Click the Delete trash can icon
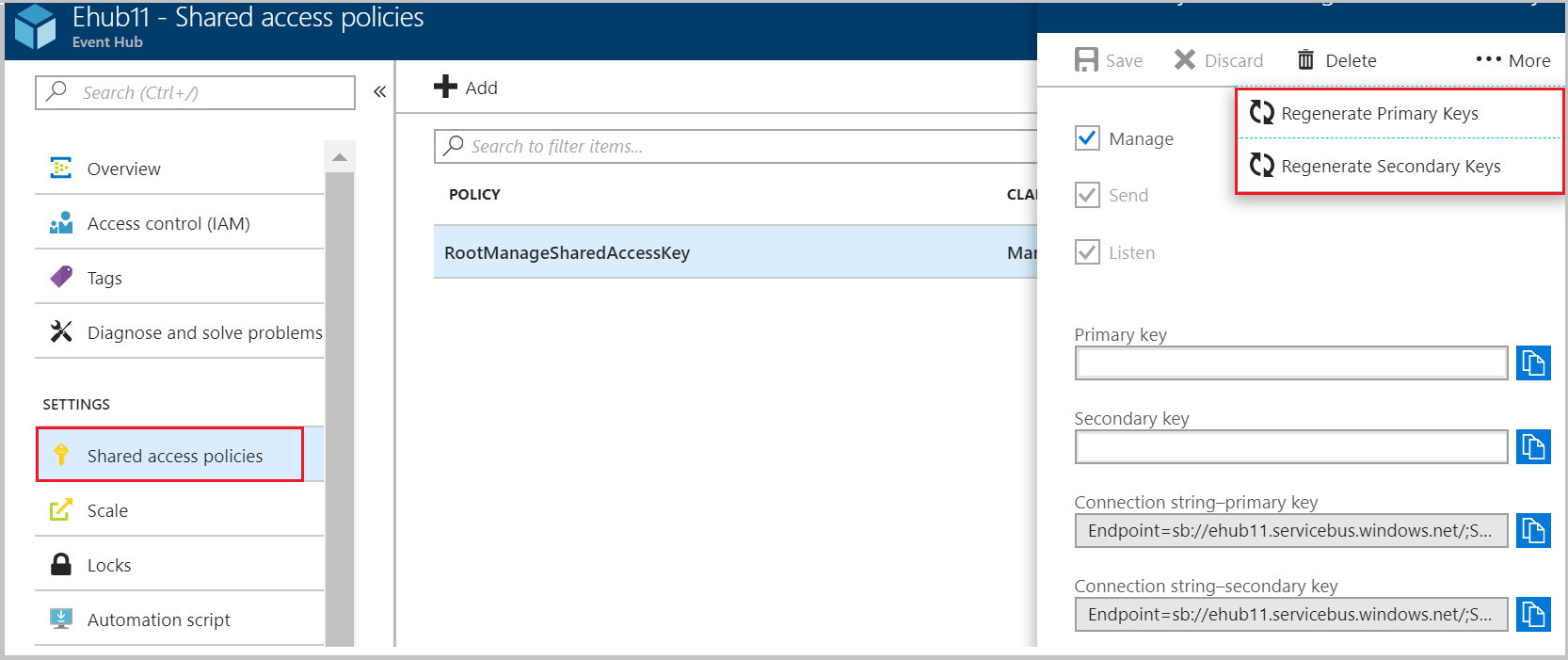This screenshot has width=1568, height=660. [1305, 59]
